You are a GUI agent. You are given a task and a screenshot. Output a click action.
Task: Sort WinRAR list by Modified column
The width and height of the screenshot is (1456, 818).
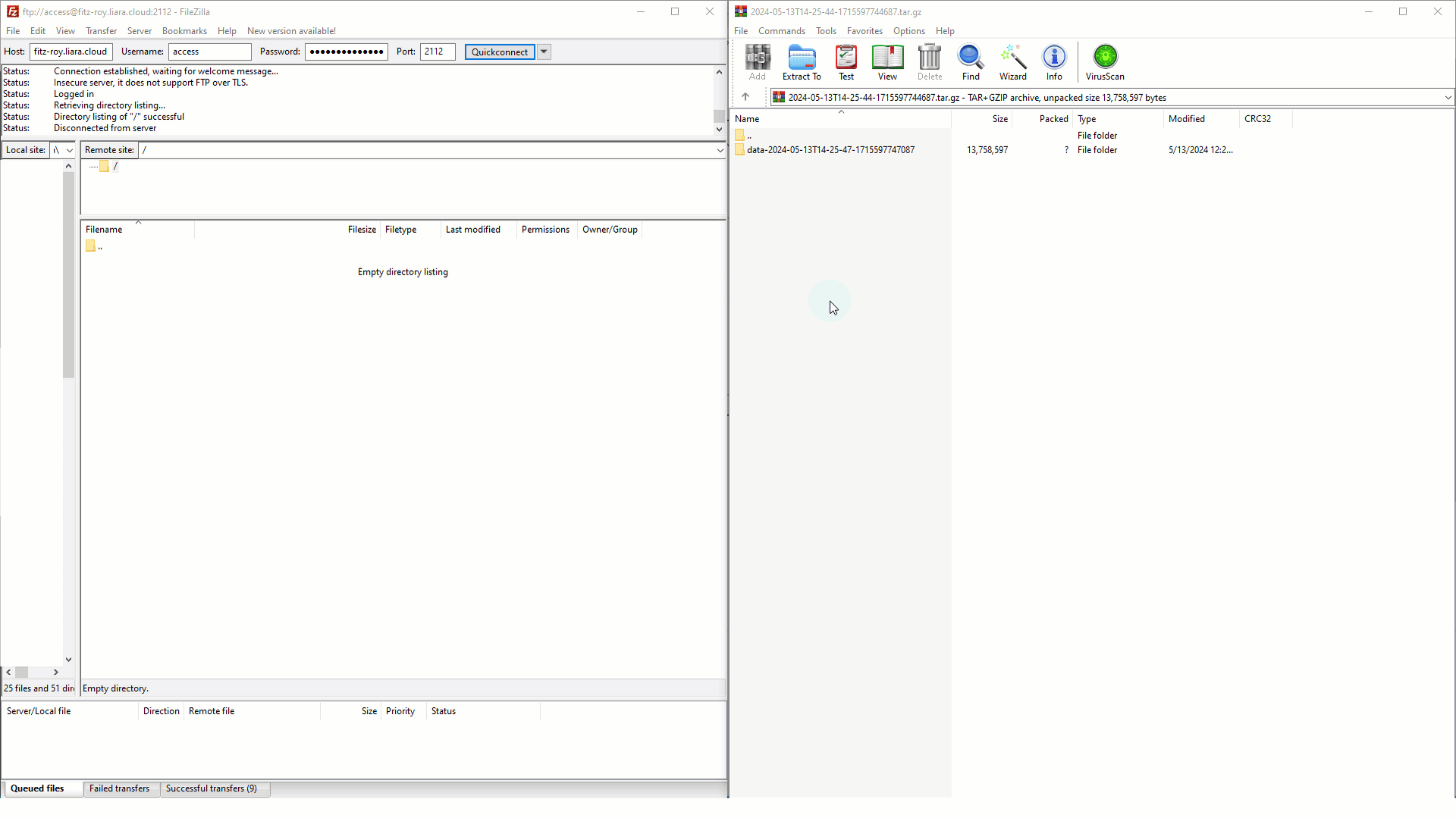1202,119
